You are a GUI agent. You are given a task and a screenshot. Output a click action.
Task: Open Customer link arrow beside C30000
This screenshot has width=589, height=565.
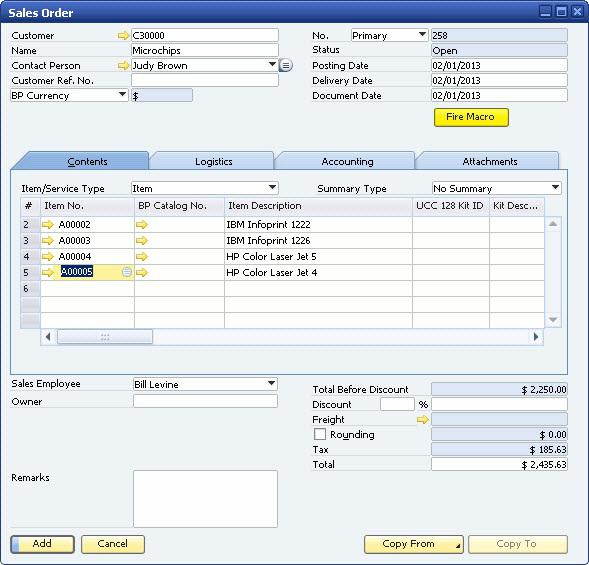(x=123, y=36)
